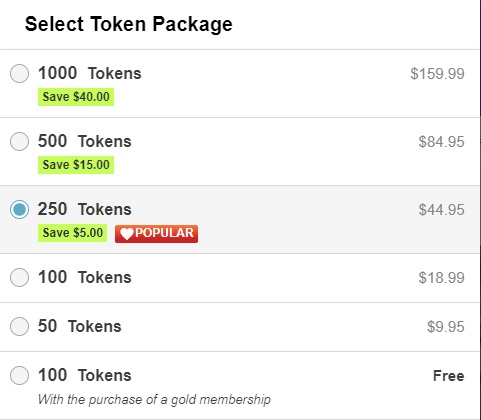Click the $9.95 price
481x420 pixels.
446,327
